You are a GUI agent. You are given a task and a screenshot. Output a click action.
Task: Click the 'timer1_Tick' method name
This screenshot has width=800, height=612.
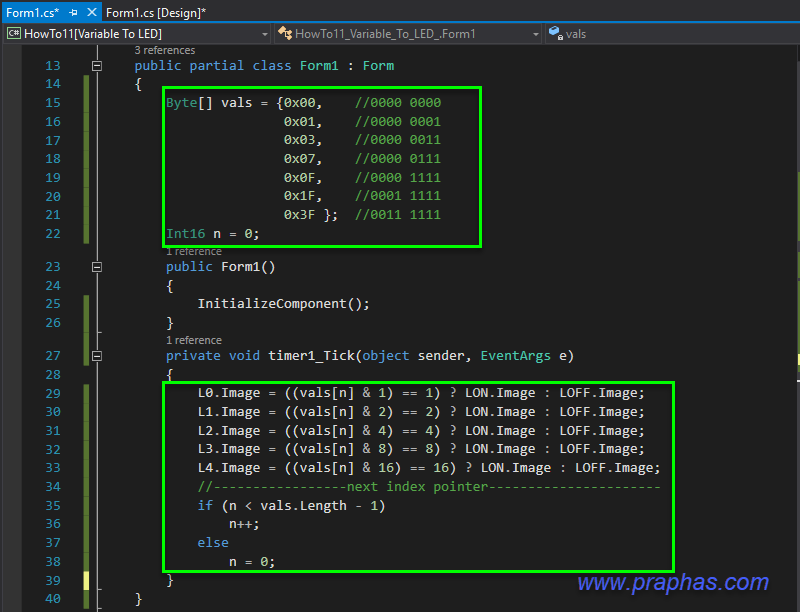(x=311, y=356)
